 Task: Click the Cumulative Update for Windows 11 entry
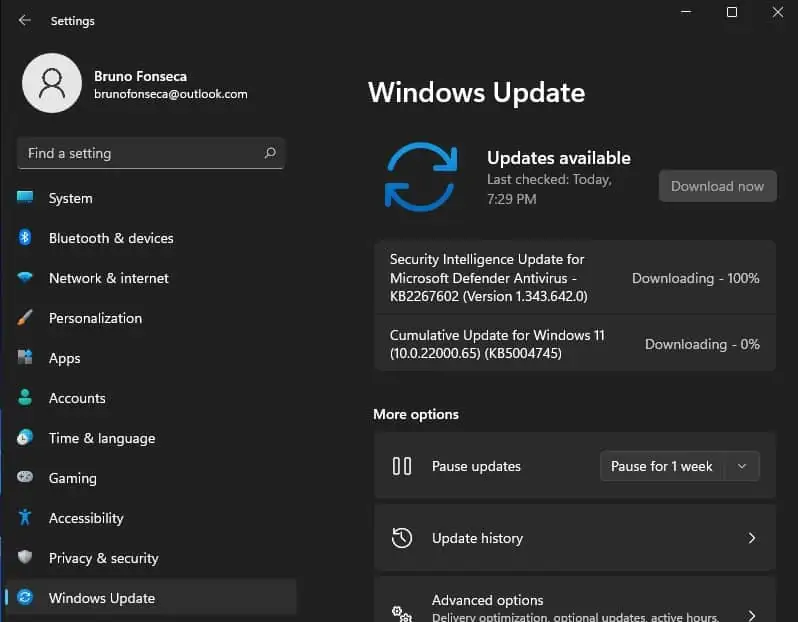point(575,344)
